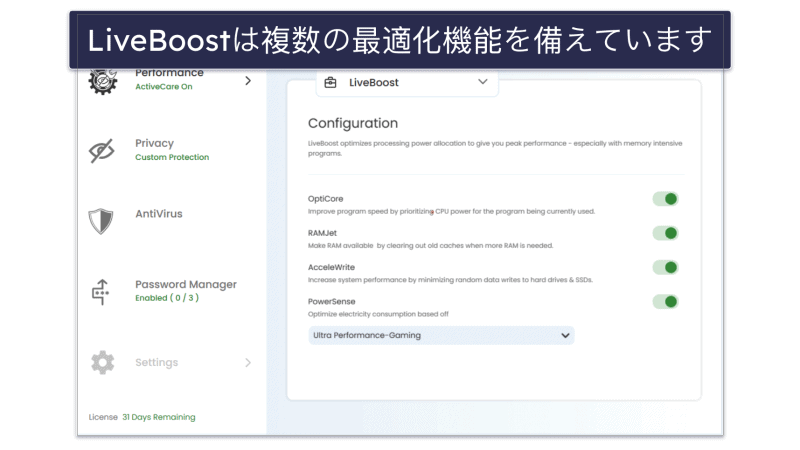800x450 pixels.
Task: Click the AcceleWrite label
Action: point(331,267)
